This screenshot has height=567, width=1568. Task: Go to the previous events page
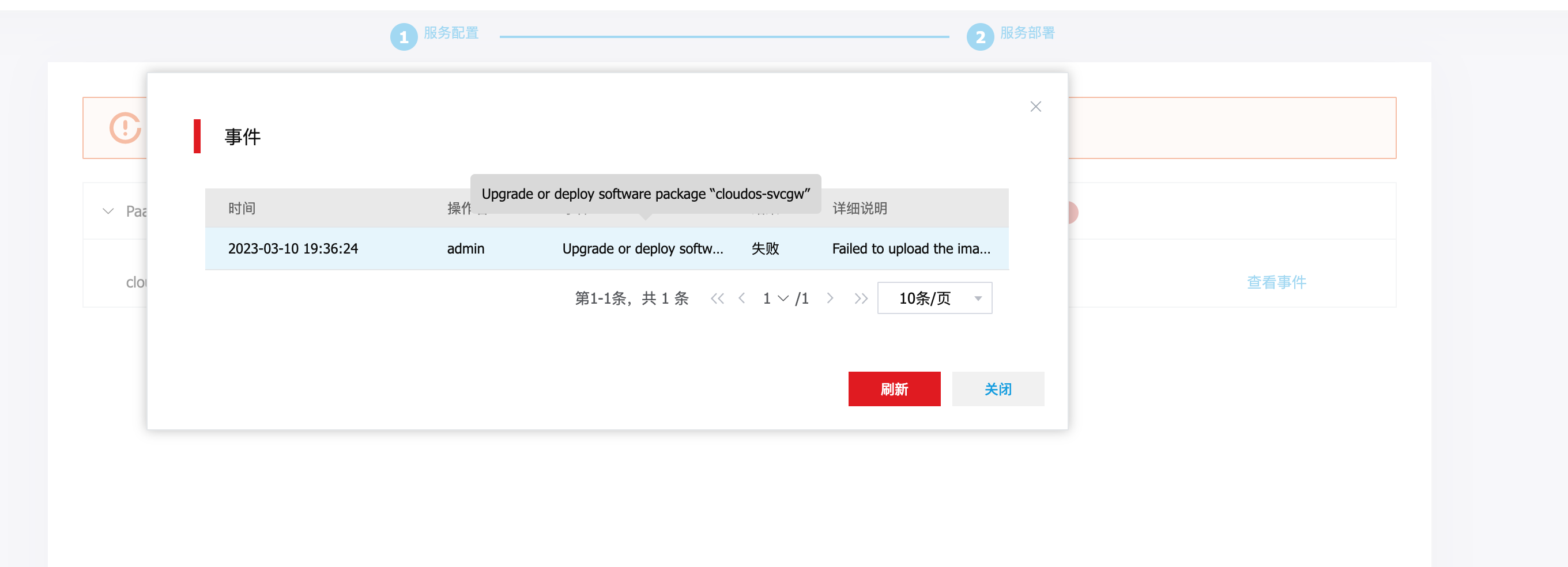(x=741, y=298)
